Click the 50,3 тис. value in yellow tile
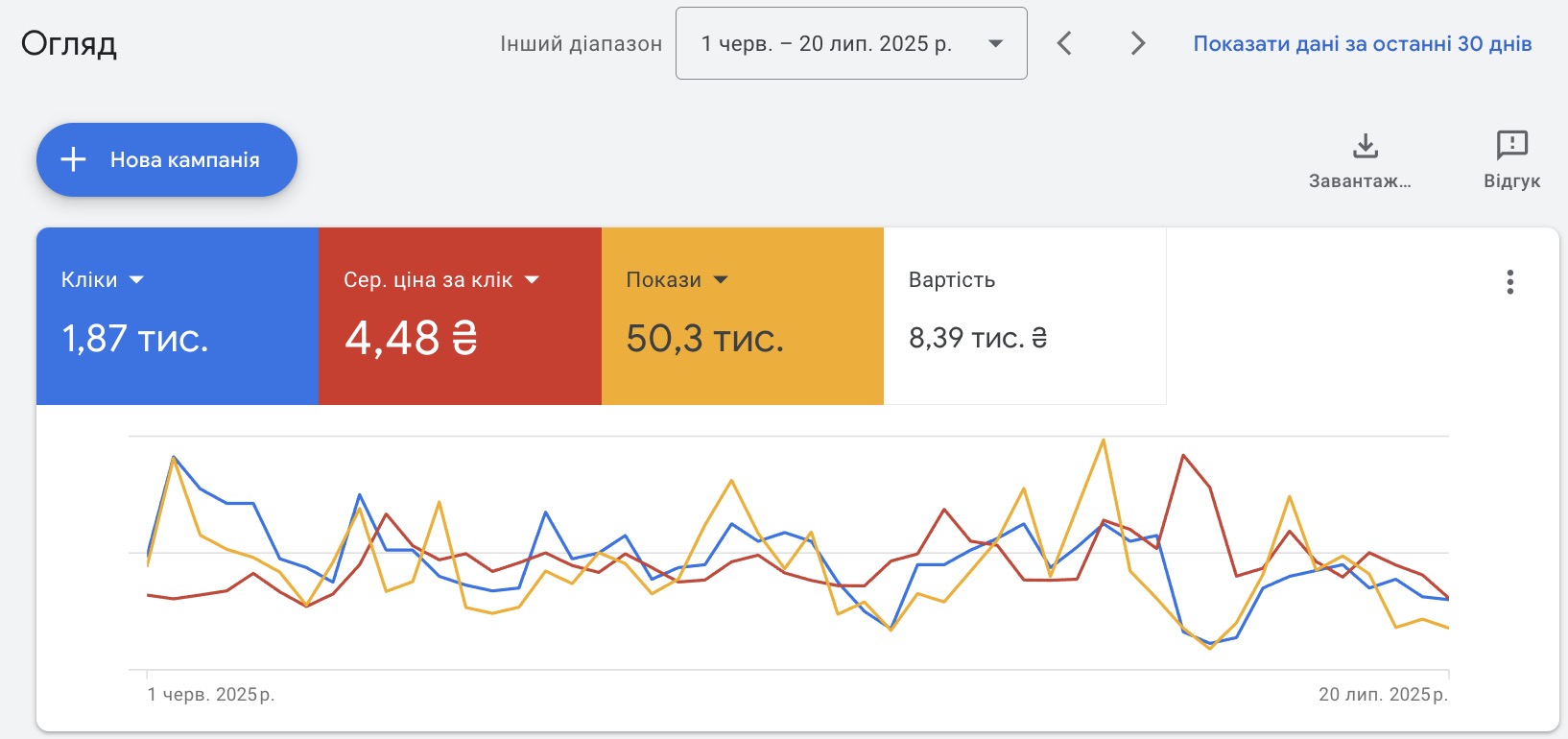The height and width of the screenshot is (739, 1568). pos(704,339)
